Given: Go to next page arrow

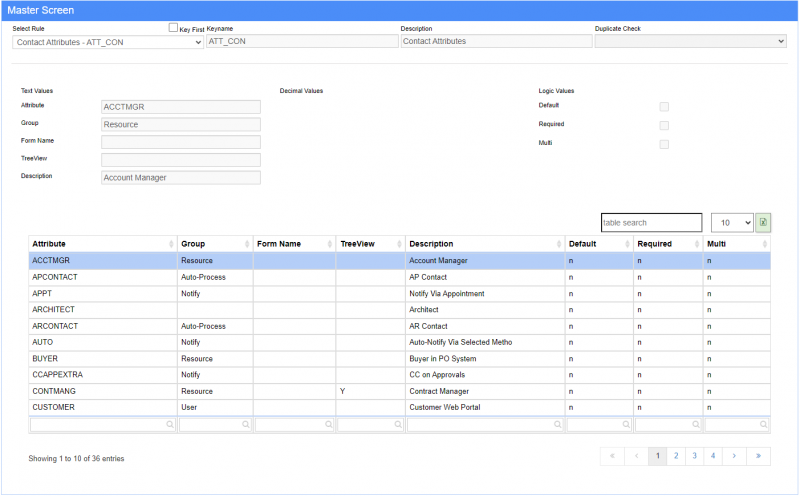Looking at the screenshot, I should 734,456.
